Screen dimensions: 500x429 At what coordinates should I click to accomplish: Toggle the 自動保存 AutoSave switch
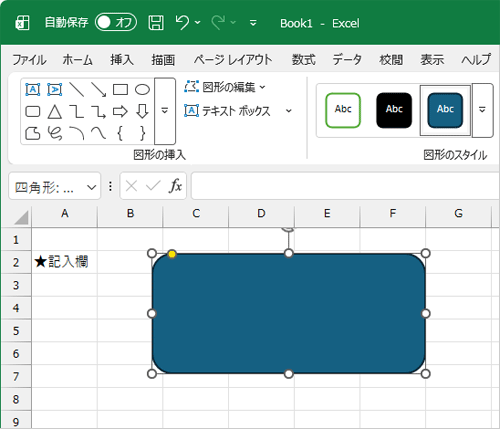116,23
